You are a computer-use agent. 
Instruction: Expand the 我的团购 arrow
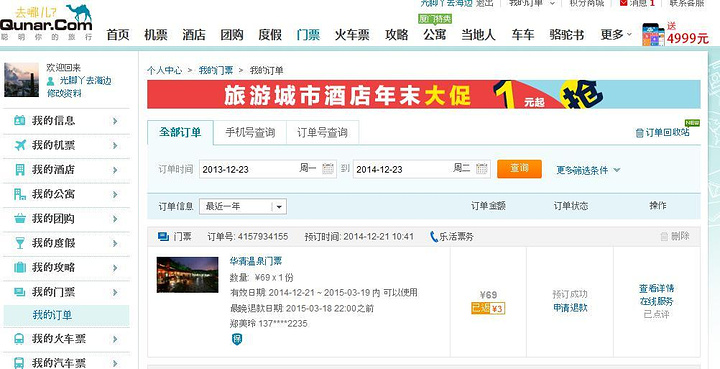click(115, 219)
